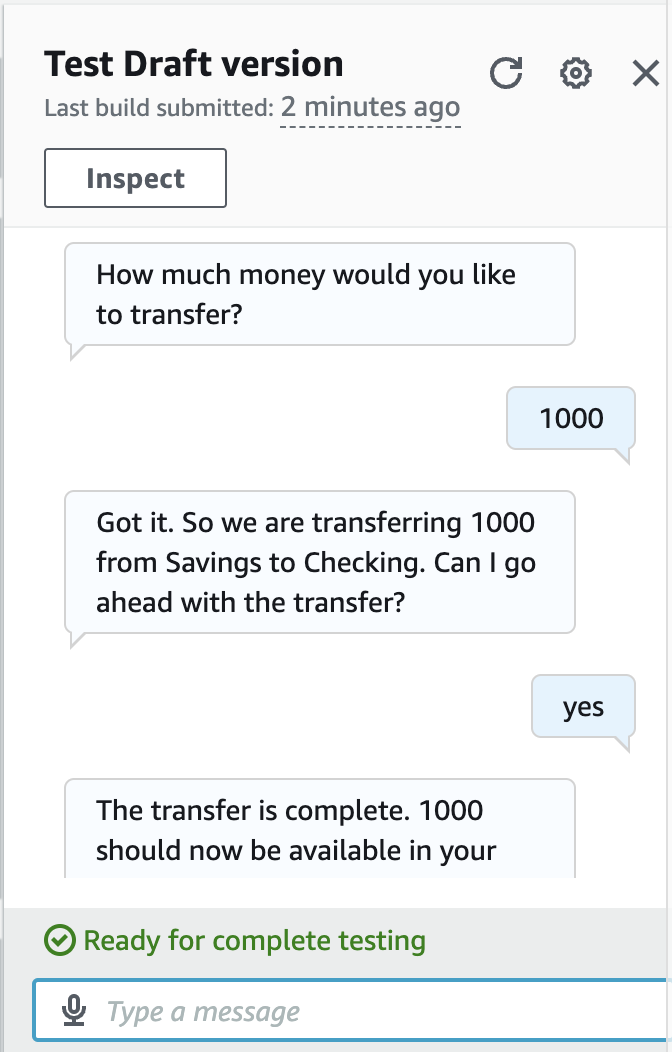Viewport: 672px width, 1052px height.
Task: Click the "Last build submitted" label
Action: point(159,108)
